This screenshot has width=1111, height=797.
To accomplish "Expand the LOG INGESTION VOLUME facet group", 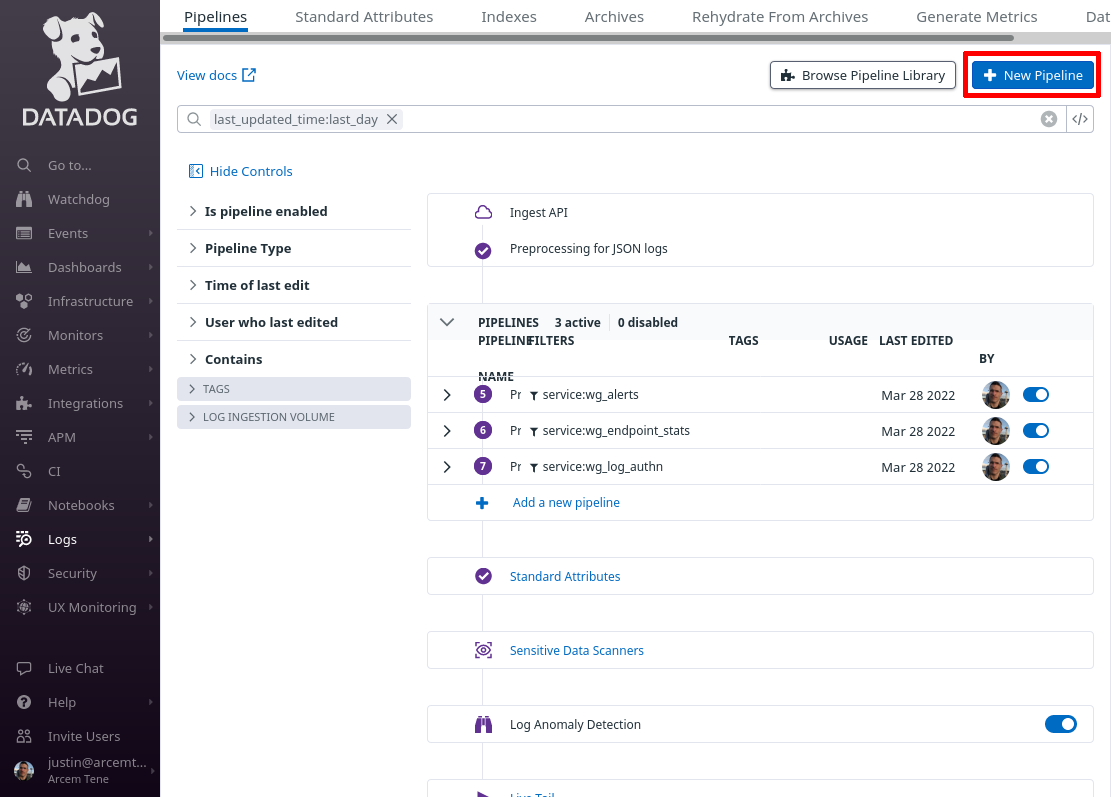I will point(294,417).
